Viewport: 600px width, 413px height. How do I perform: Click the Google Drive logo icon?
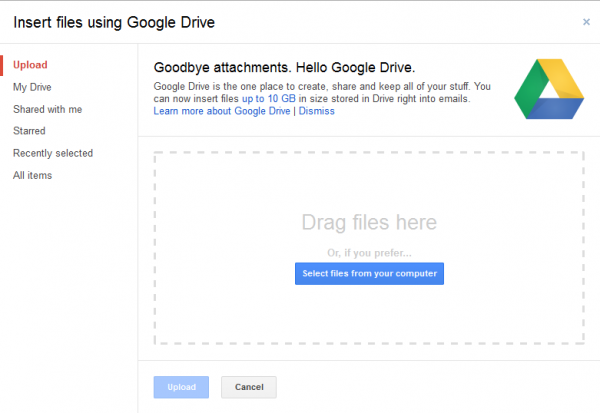(x=549, y=89)
